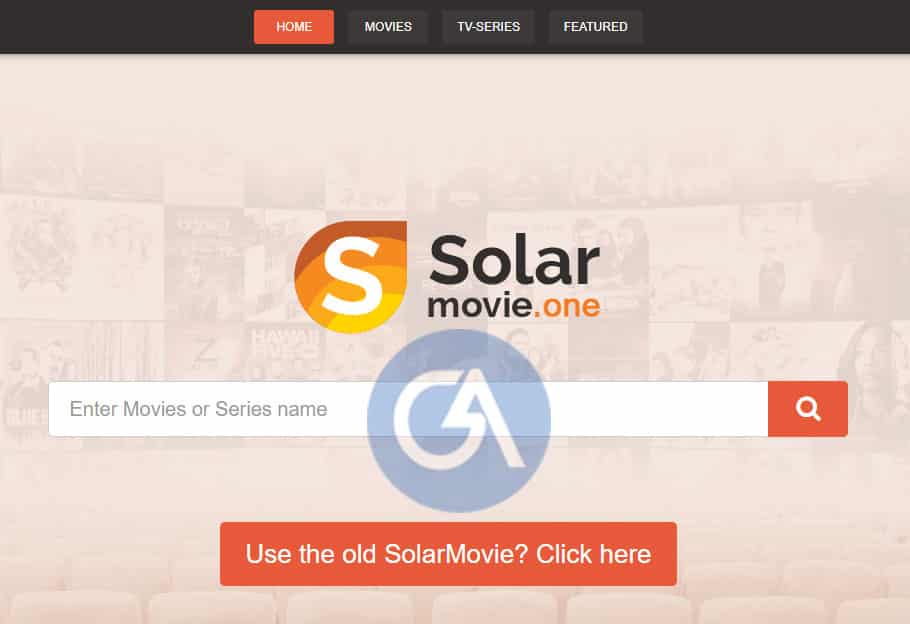Open the FEATURED tab
Image resolution: width=910 pixels, height=624 pixels.
pyautogui.click(x=595, y=27)
